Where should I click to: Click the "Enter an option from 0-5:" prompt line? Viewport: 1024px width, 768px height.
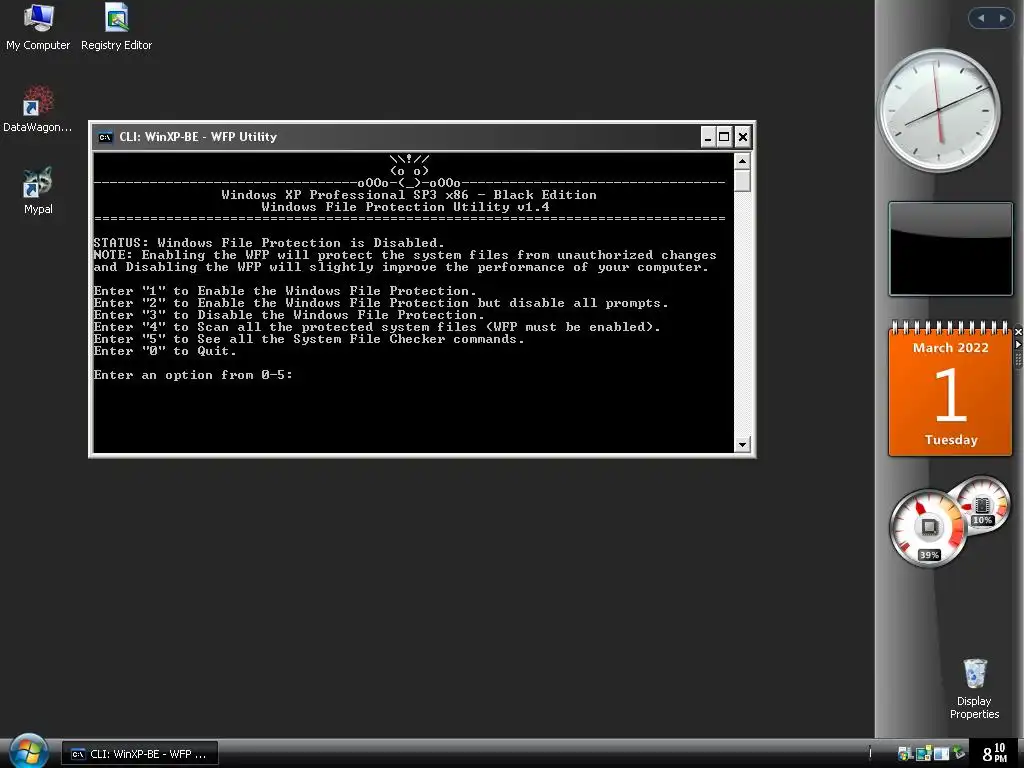tap(193, 375)
